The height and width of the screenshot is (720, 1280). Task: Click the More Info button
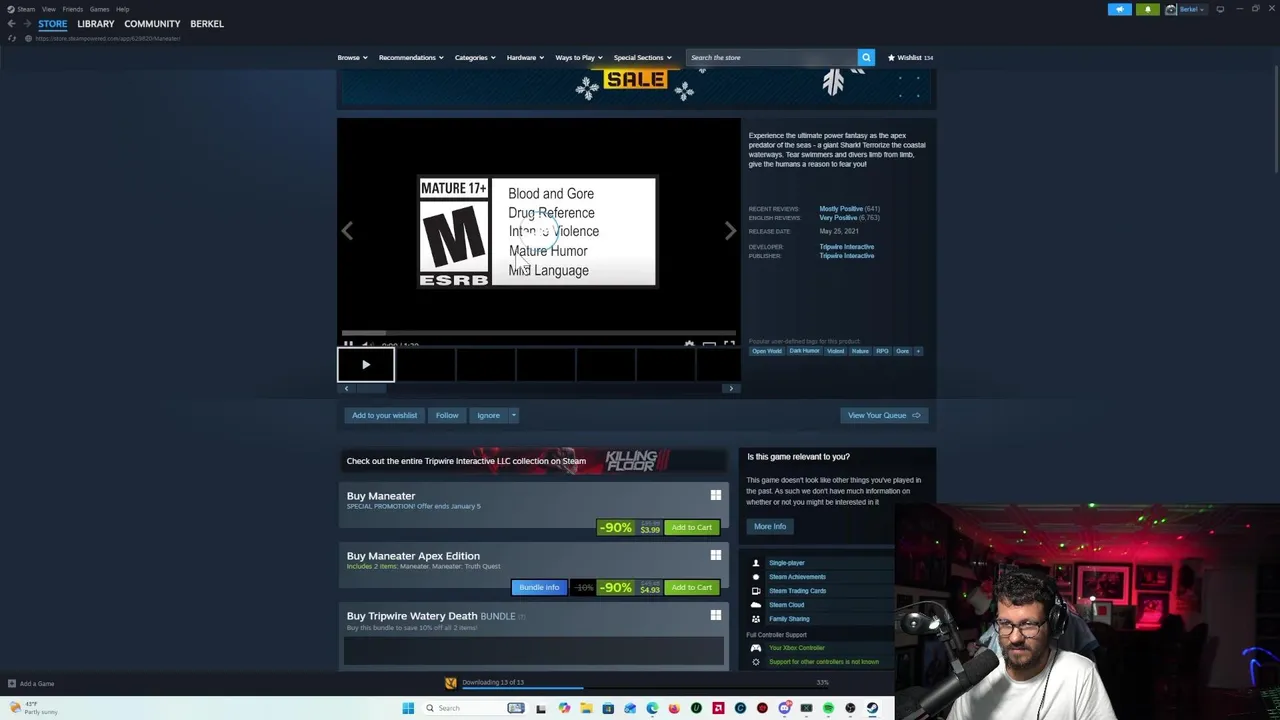[770, 526]
